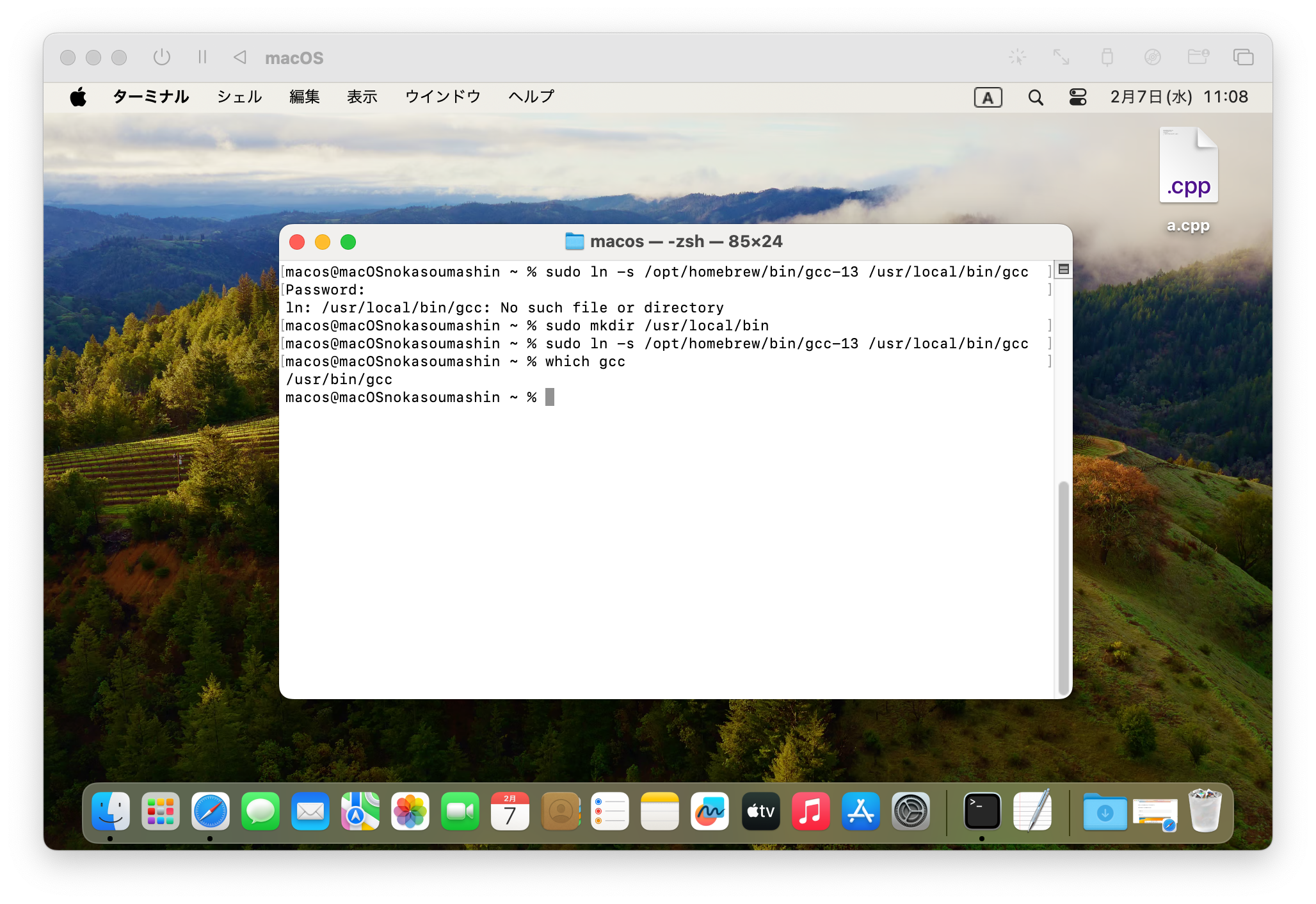
Task: Open the Apple menu
Action: (78, 97)
